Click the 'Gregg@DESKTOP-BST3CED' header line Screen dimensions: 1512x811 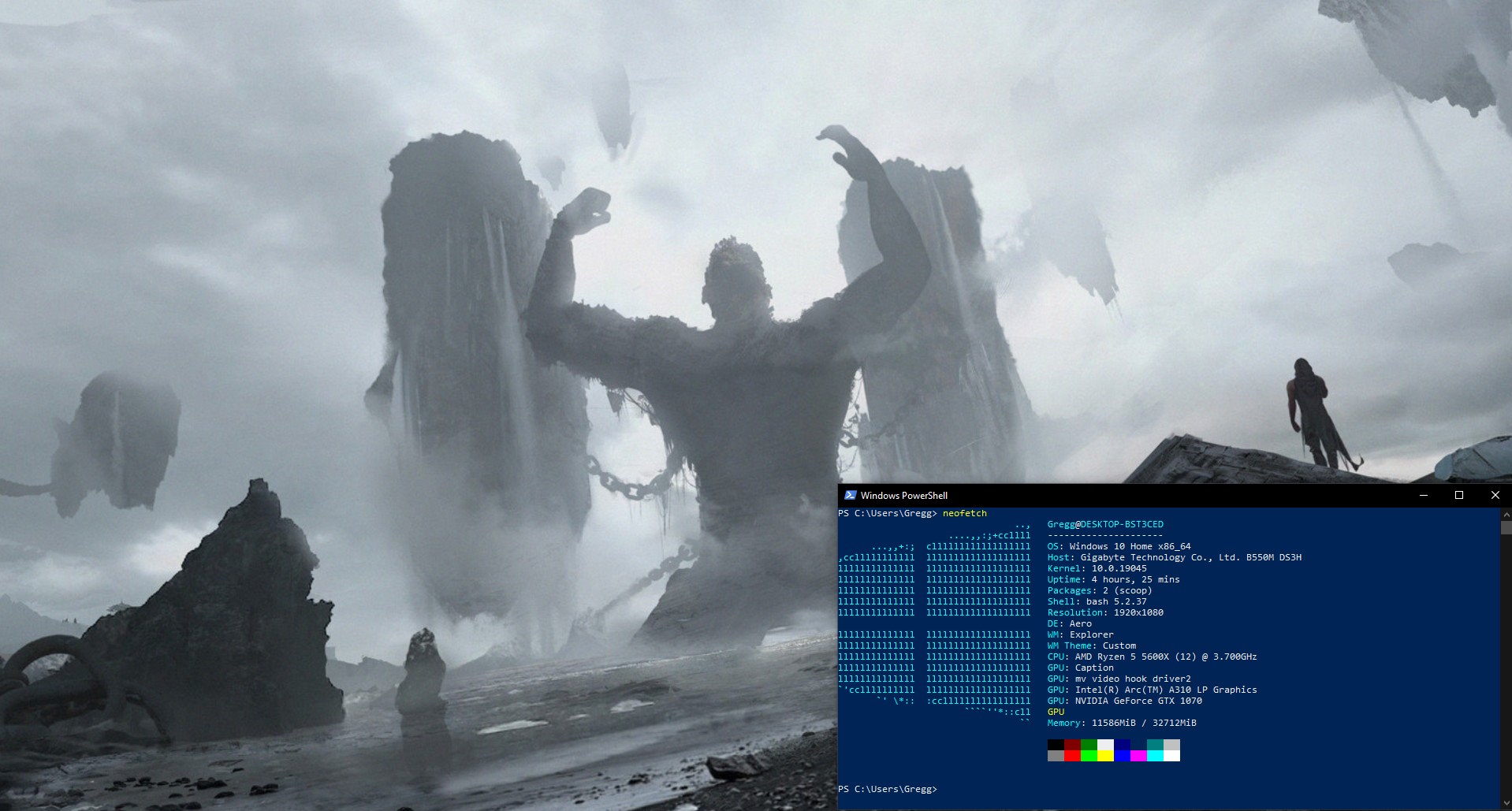pyautogui.click(x=1105, y=524)
